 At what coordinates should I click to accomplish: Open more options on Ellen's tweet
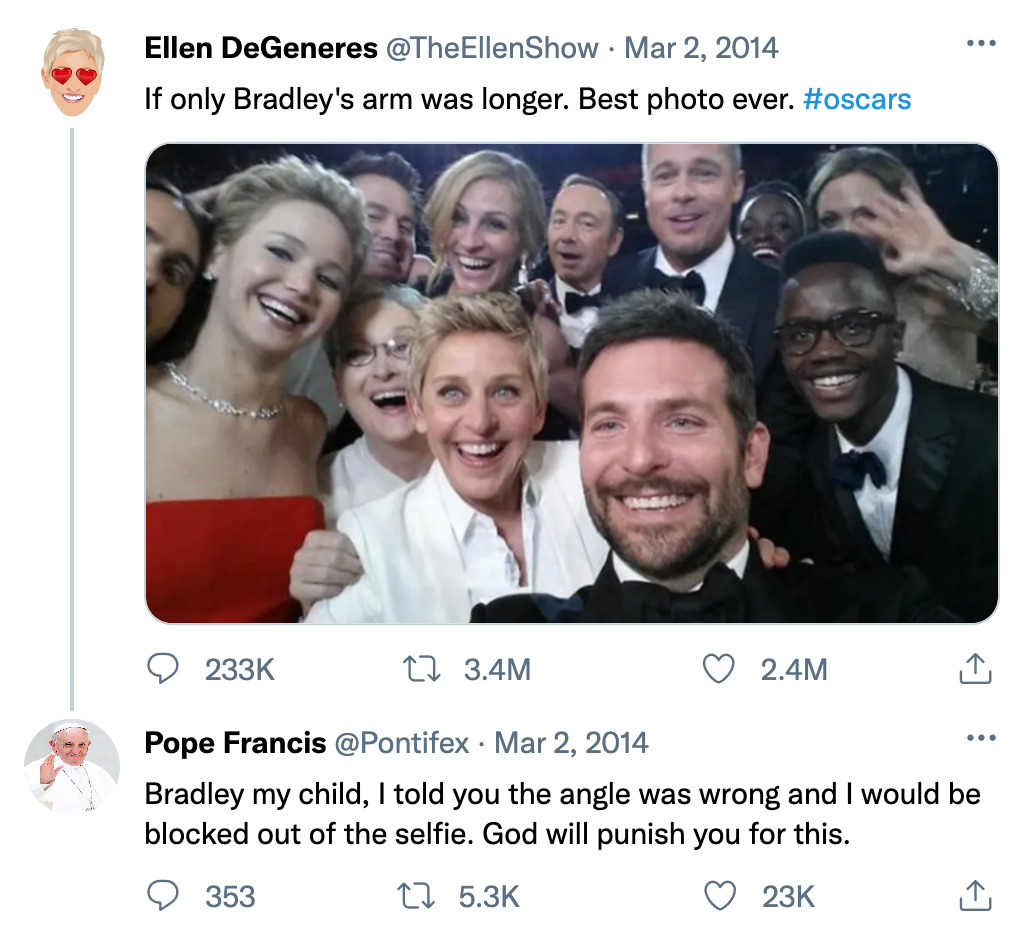coord(980,44)
